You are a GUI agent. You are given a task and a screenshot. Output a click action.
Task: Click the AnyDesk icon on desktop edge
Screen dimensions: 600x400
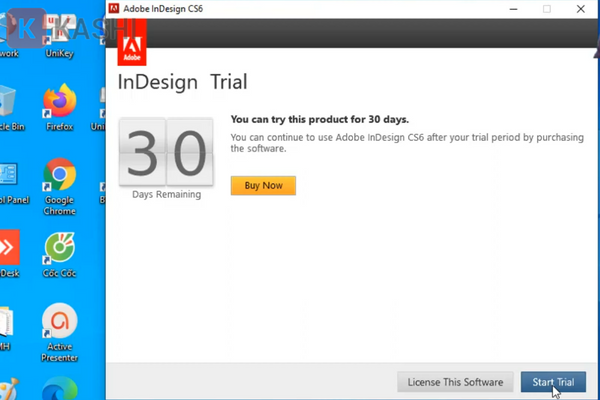[x=8, y=249]
